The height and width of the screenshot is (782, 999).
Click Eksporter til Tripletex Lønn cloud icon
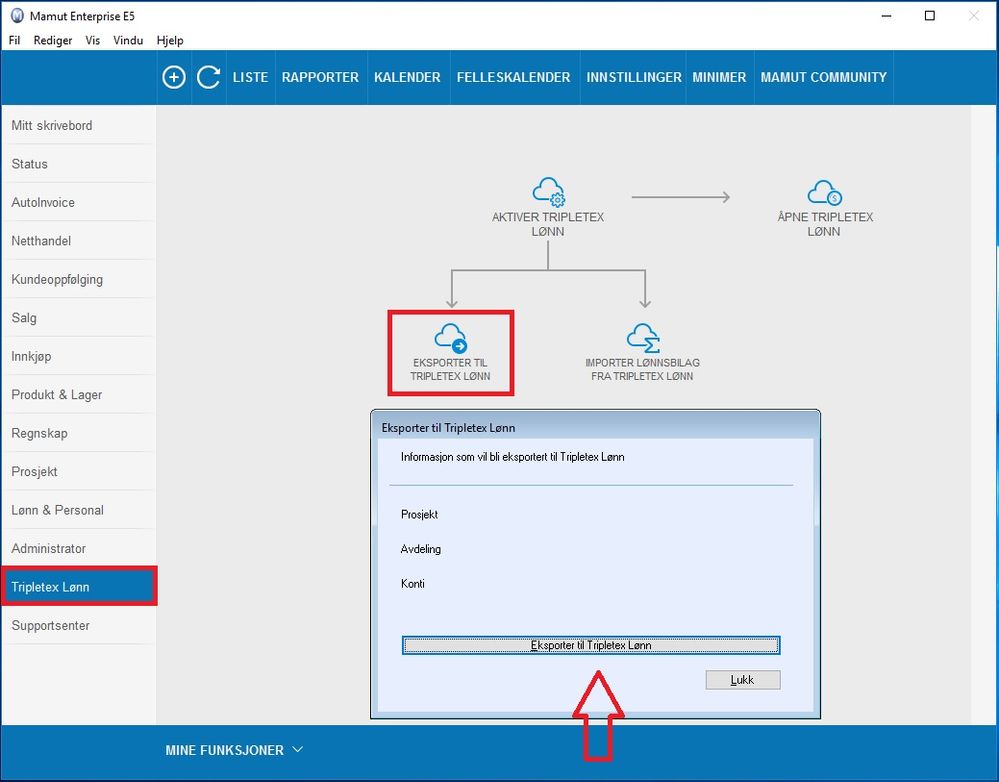450,338
